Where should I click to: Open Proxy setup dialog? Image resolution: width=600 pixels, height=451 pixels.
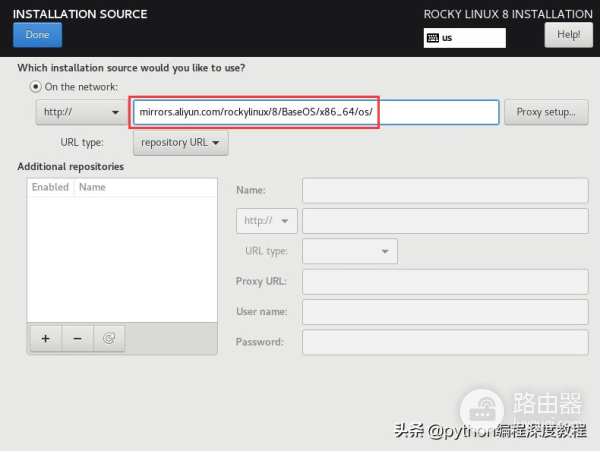(545, 112)
